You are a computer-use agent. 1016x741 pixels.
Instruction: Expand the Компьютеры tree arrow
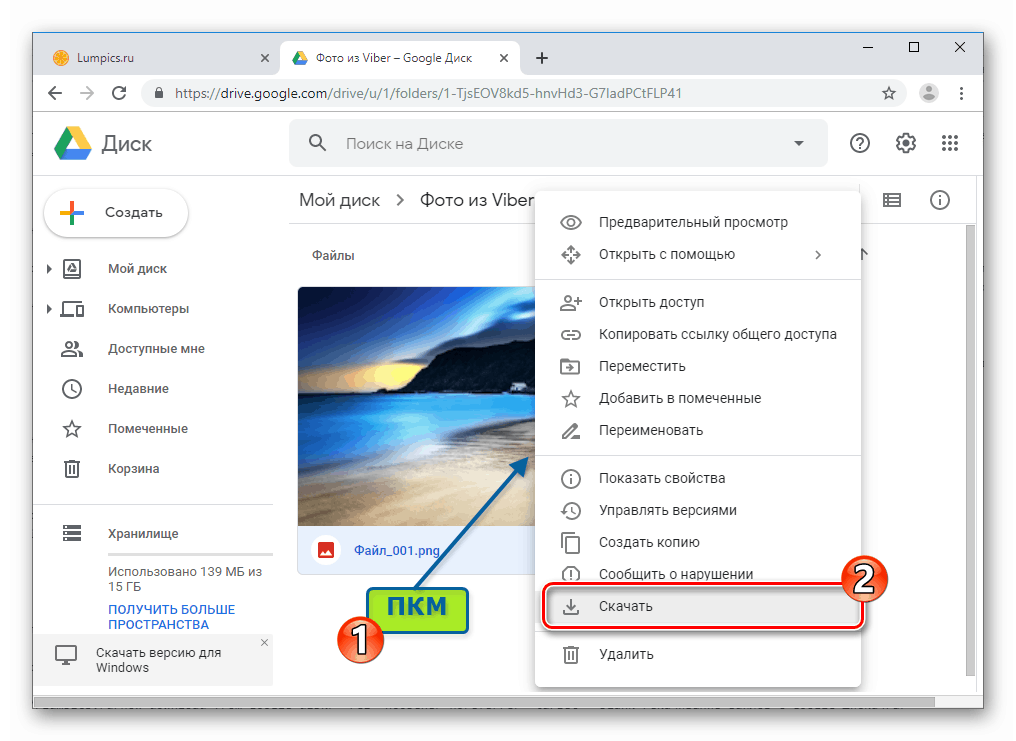click(49, 309)
